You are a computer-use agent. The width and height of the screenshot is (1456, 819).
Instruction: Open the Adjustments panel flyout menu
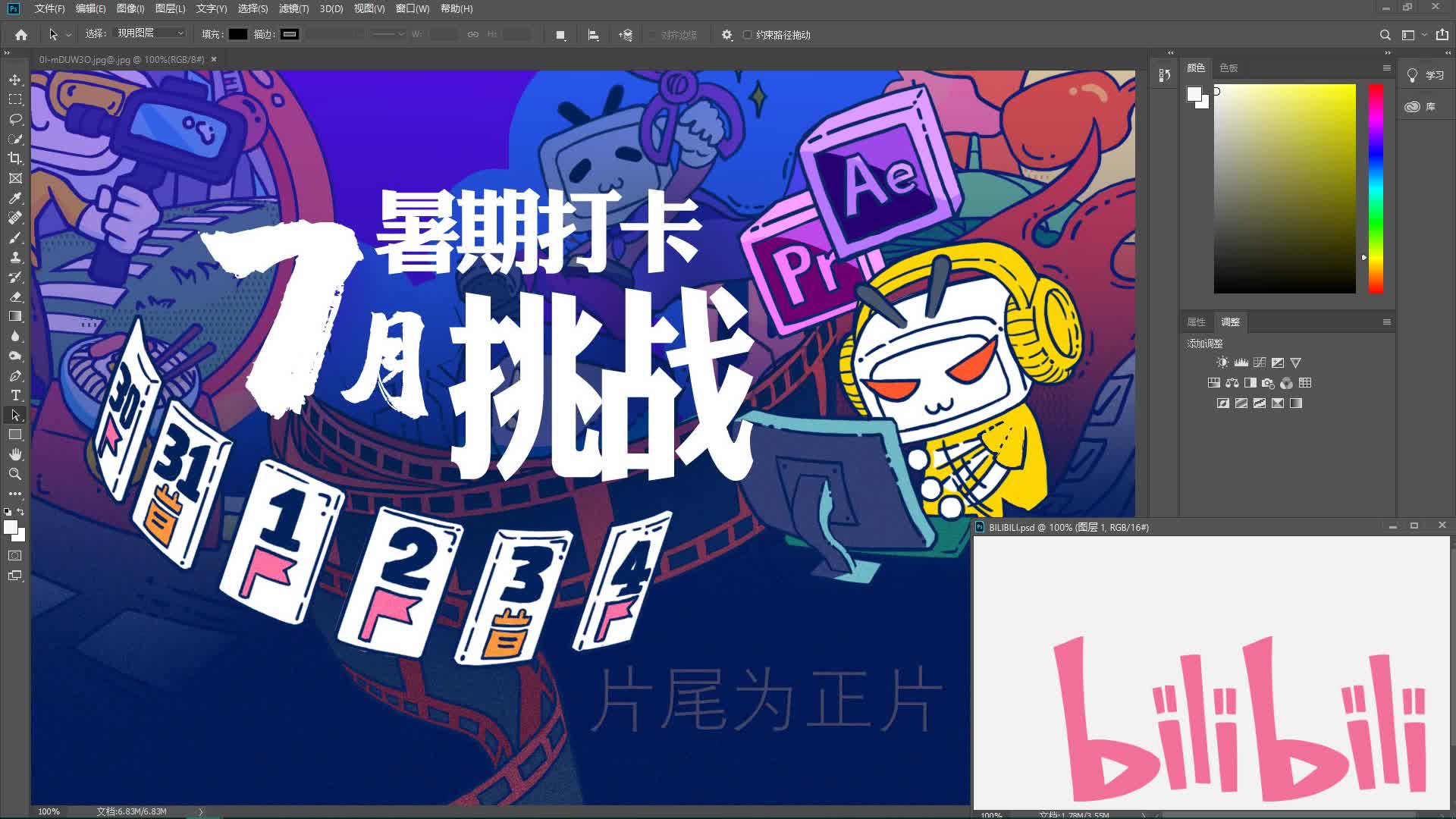click(1387, 322)
